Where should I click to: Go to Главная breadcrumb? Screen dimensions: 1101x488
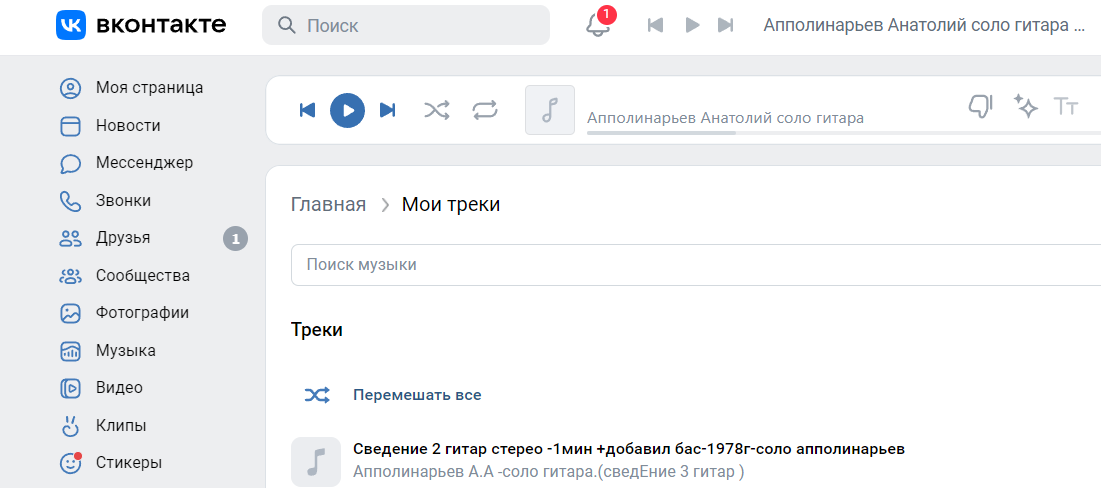coord(329,205)
